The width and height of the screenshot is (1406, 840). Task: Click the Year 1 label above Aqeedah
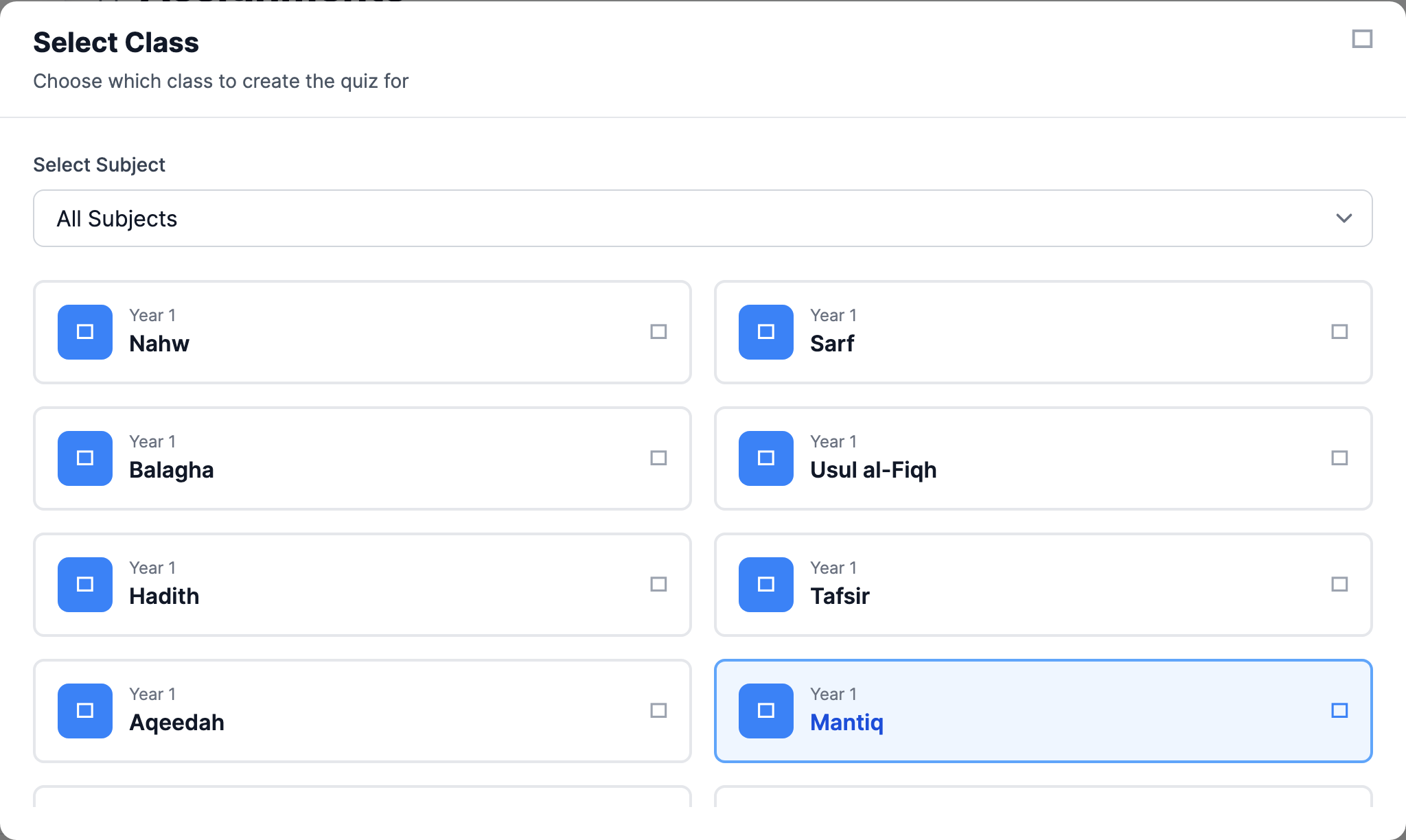coord(152,695)
